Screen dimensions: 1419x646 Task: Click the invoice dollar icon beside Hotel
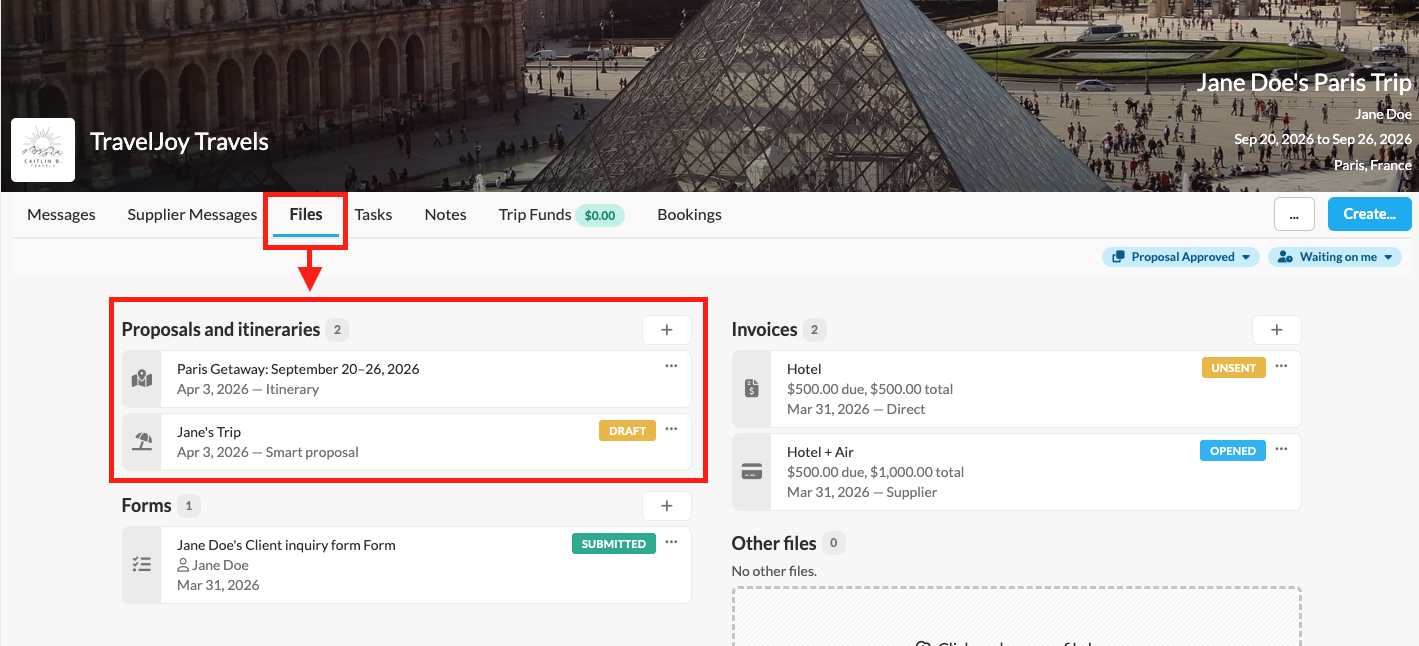752,389
